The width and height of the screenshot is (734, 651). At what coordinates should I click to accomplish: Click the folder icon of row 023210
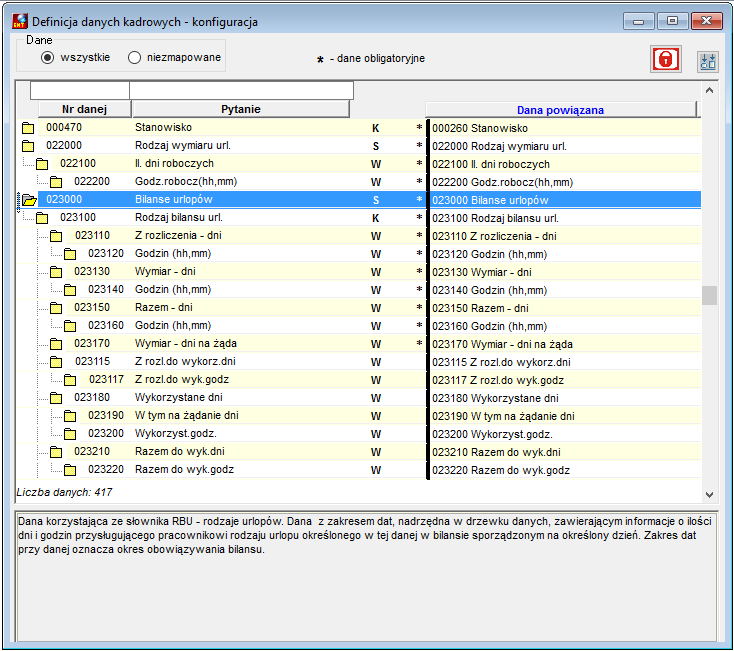pos(56,452)
